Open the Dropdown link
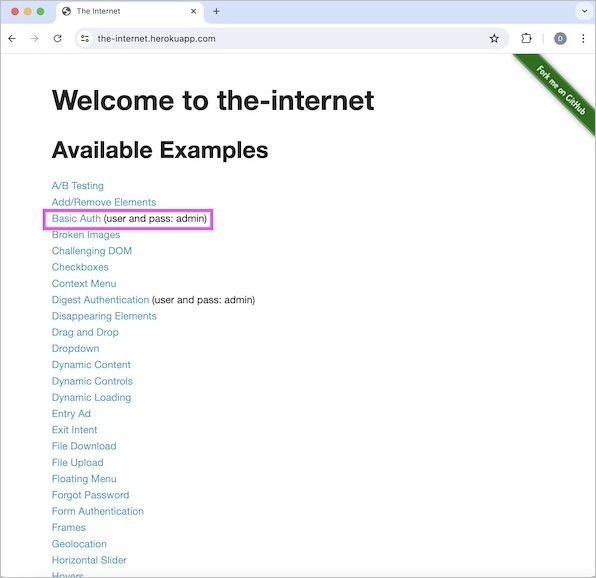Image resolution: width=596 pixels, height=578 pixels. tap(75, 348)
